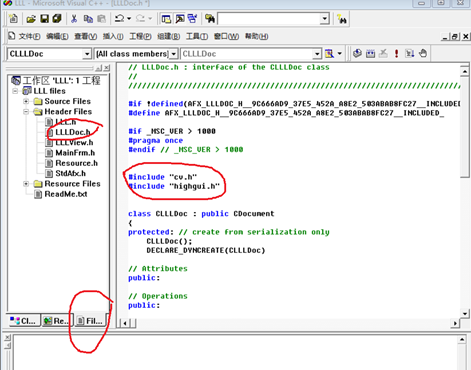Click the Cut scissors icon
This screenshot has height=370, width=471.
74,19
